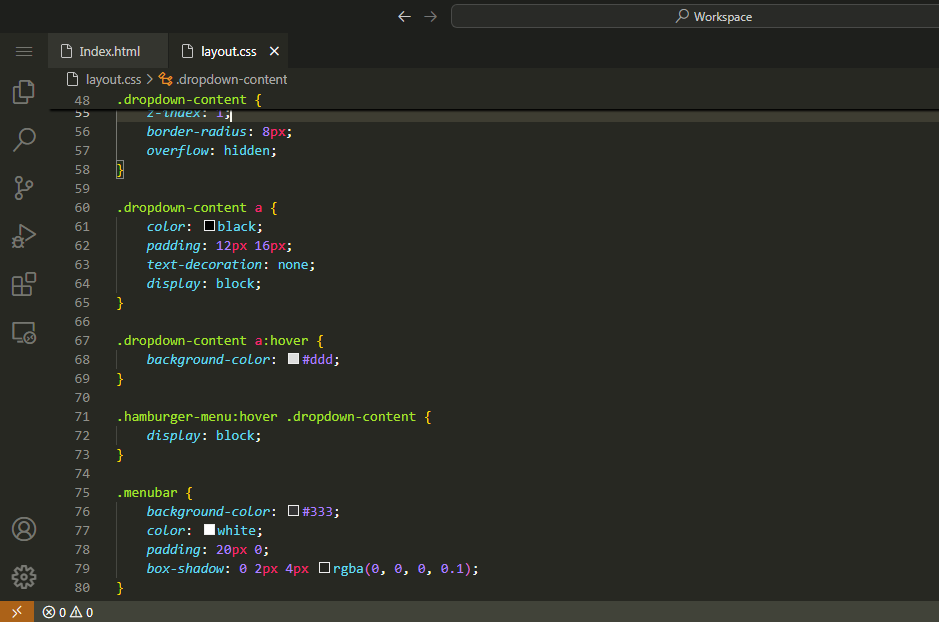
Task: Open the Source Control view
Action: [24, 187]
